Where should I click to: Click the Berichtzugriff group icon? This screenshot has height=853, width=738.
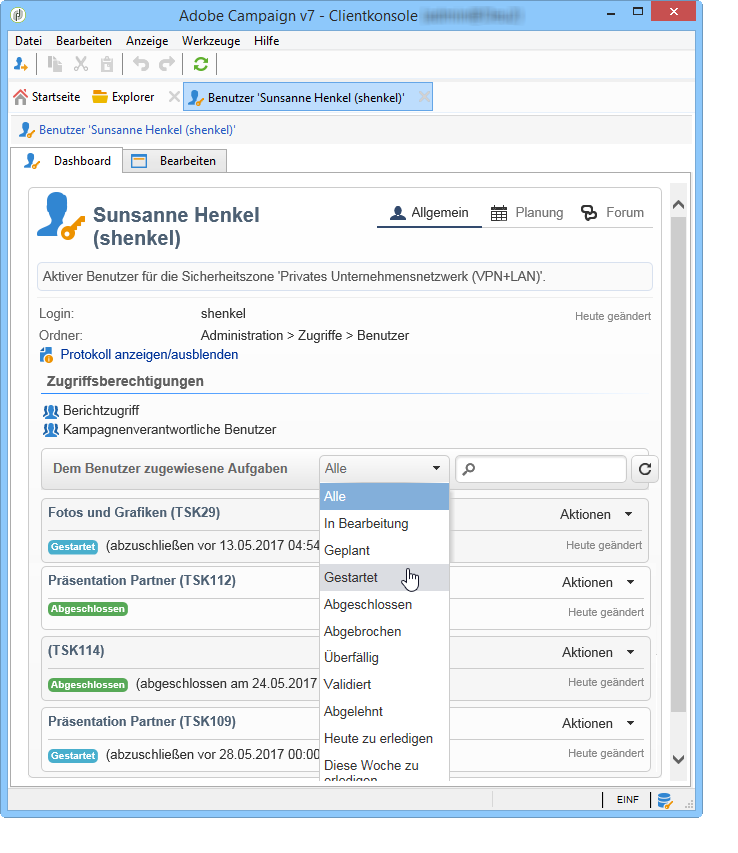[x=51, y=411]
